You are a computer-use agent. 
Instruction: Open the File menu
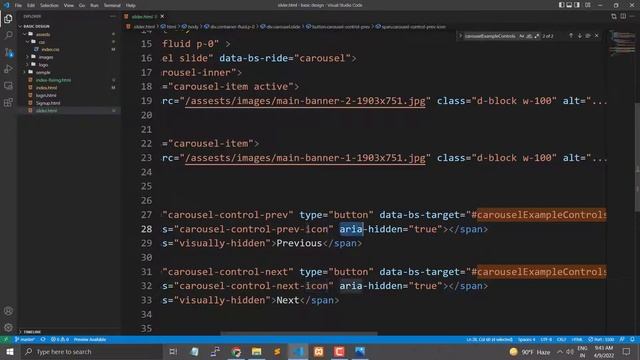point(18,5)
